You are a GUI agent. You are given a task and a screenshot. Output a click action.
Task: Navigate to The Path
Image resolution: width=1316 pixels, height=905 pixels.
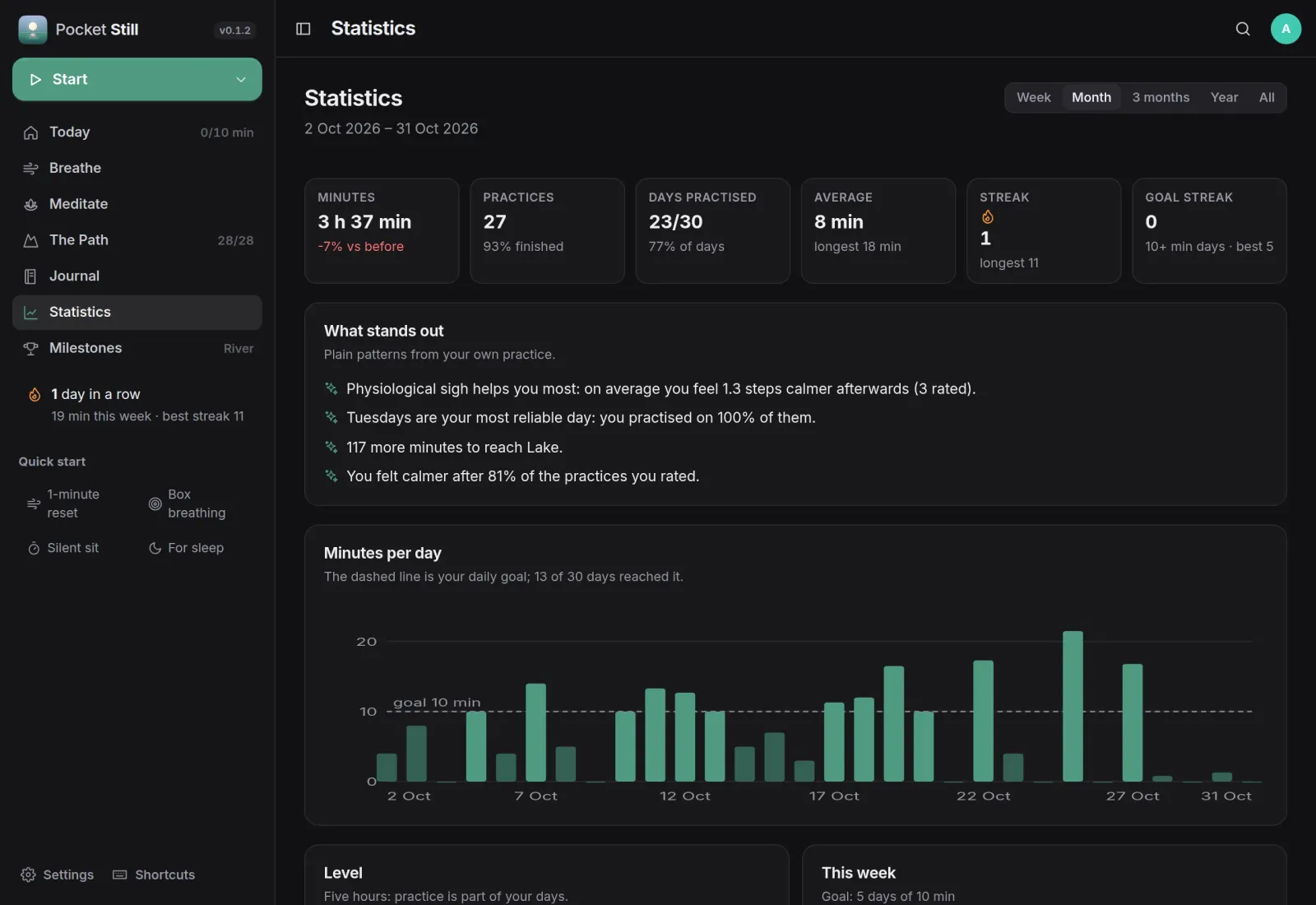[137, 240]
